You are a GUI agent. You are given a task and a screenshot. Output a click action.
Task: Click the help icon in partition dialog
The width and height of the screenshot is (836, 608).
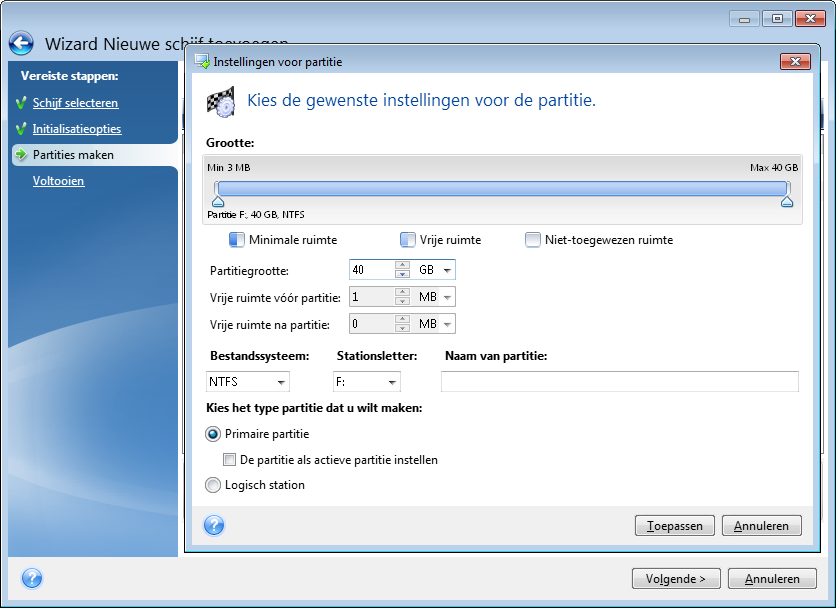coord(214,525)
